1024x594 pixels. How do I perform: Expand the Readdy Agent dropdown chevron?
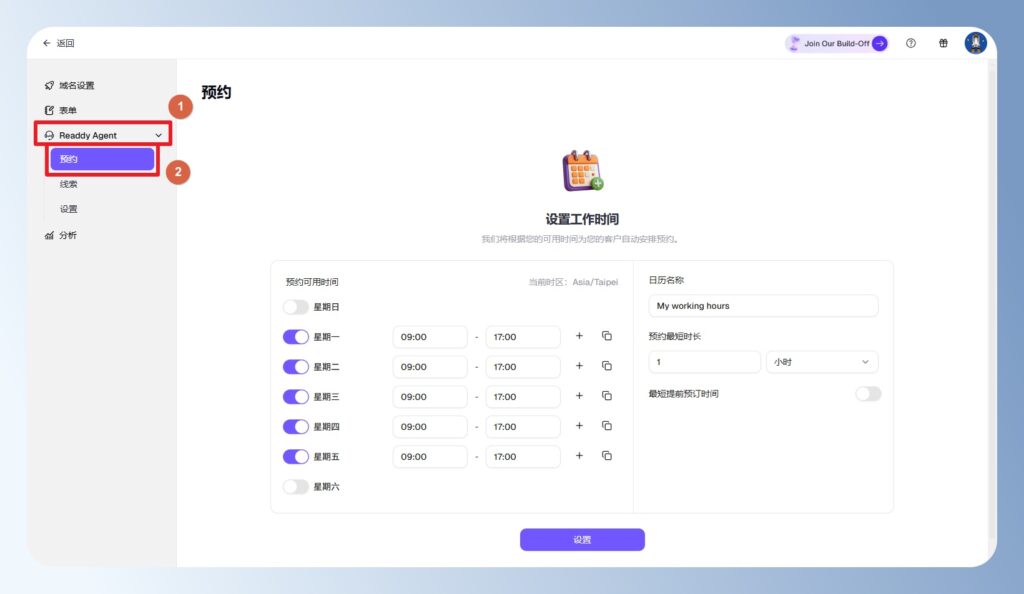coord(158,134)
